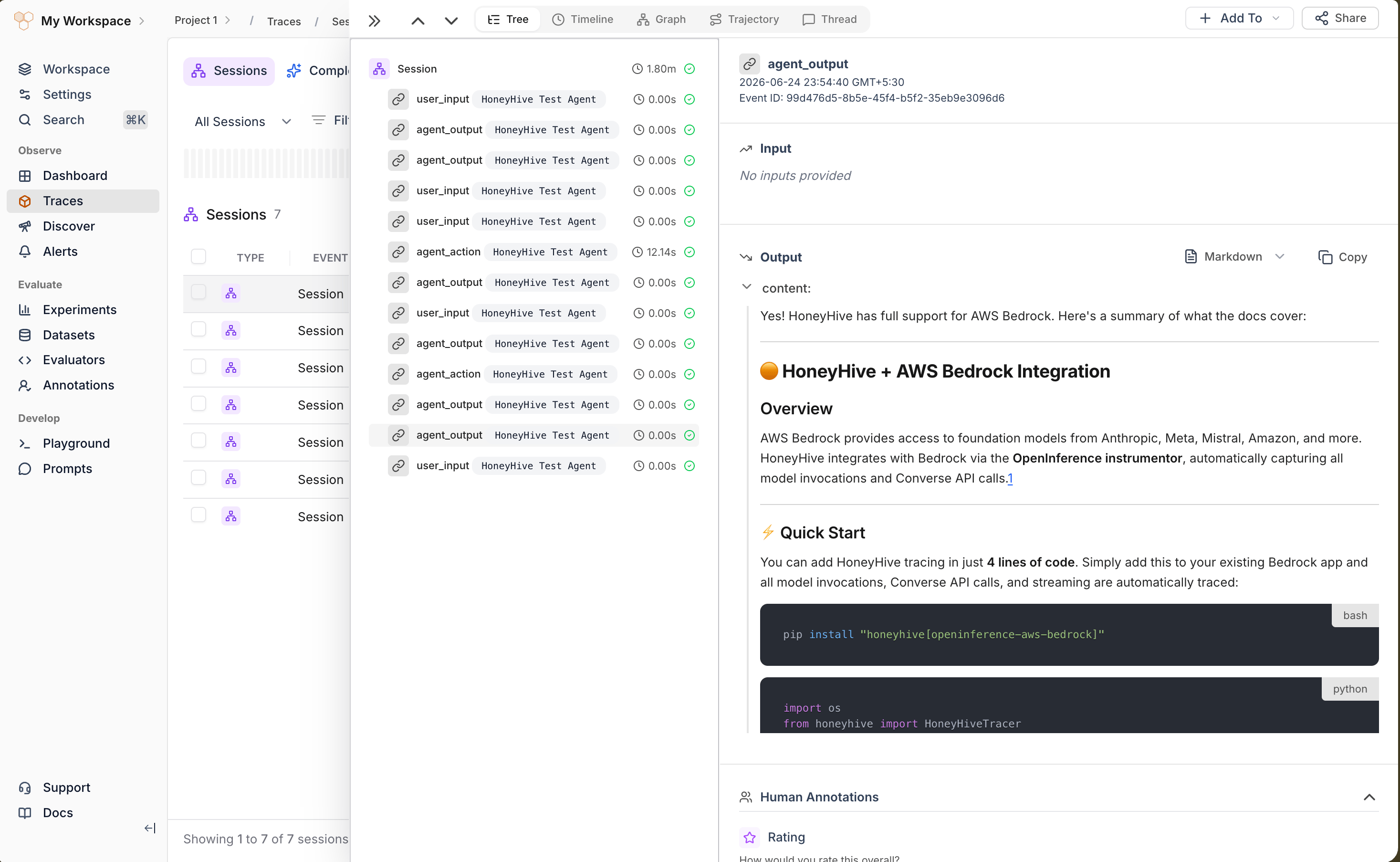The image size is (1400, 862).
Task: Select the highlighted agent_output tree row
Action: point(534,435)
